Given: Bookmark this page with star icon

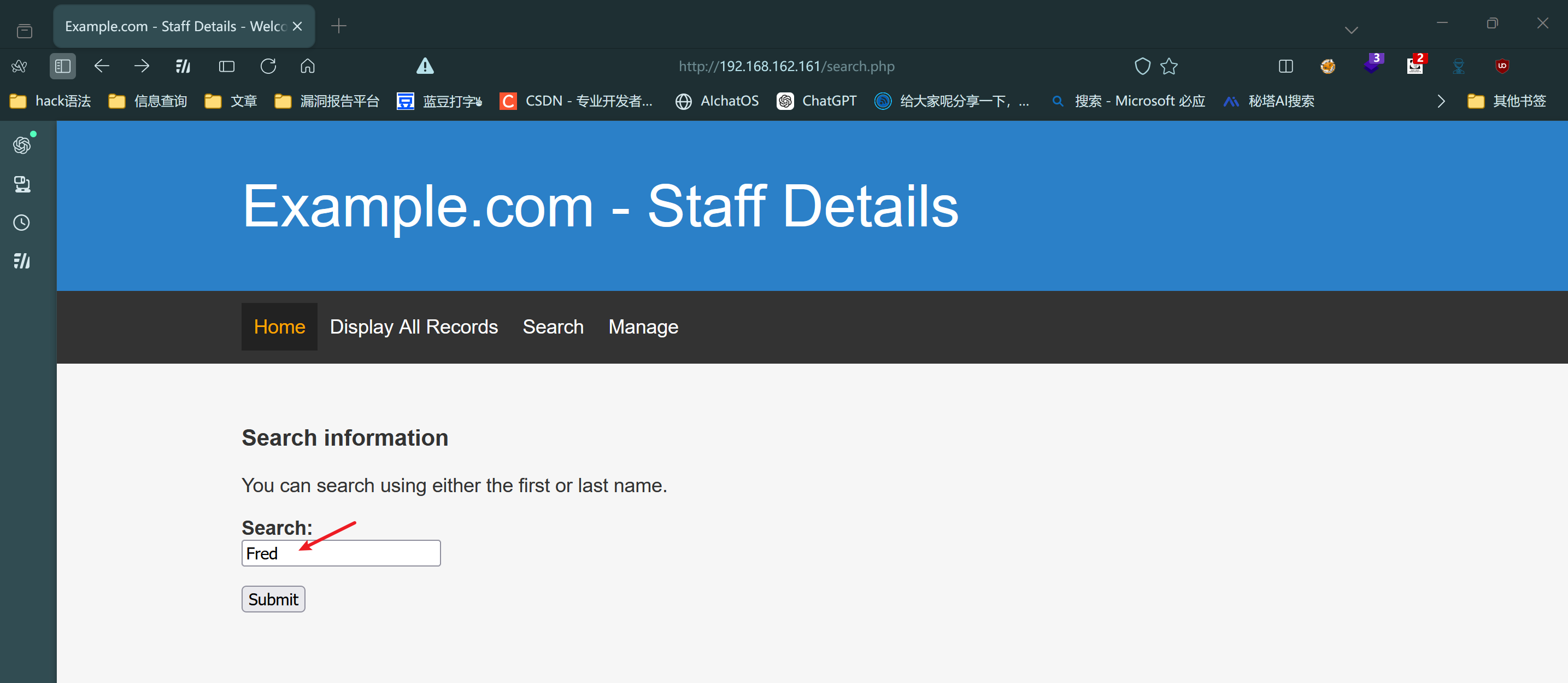Looking at the screenshot, I should click(1168, 66).
